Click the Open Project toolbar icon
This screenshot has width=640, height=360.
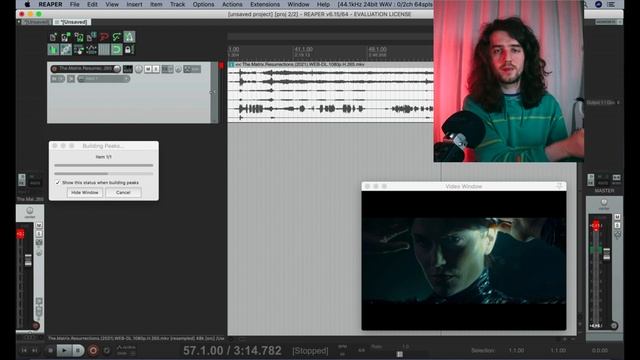pos(66,37)
